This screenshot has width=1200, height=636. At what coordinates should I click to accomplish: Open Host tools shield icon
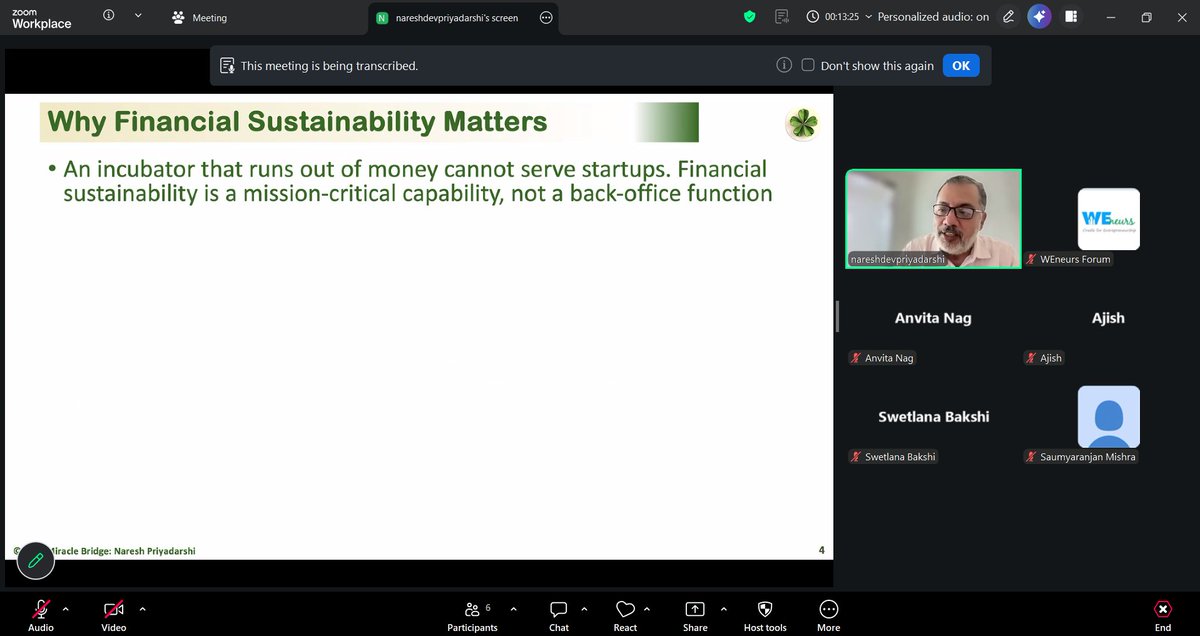pos(765,609)
